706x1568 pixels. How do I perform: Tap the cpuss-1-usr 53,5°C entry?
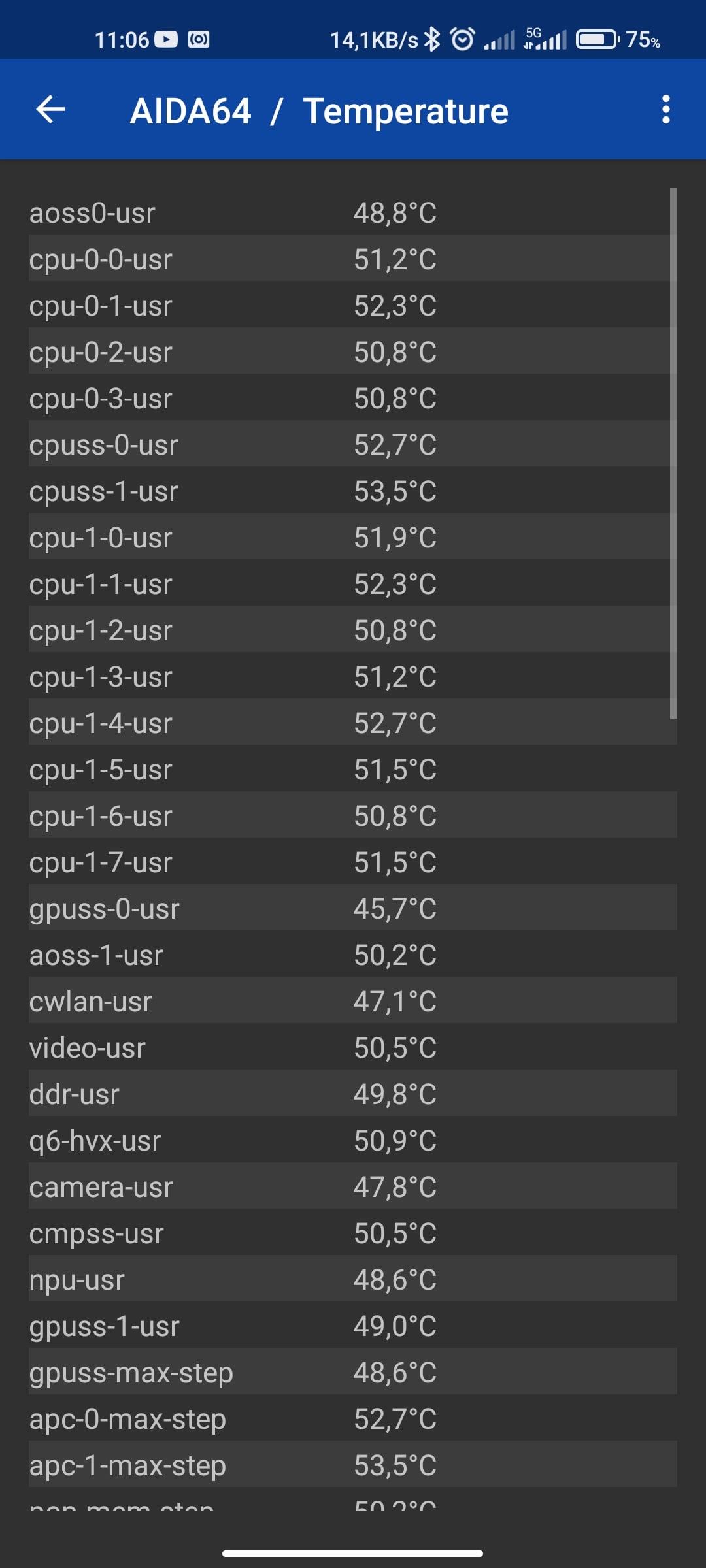tap(353, 490)
